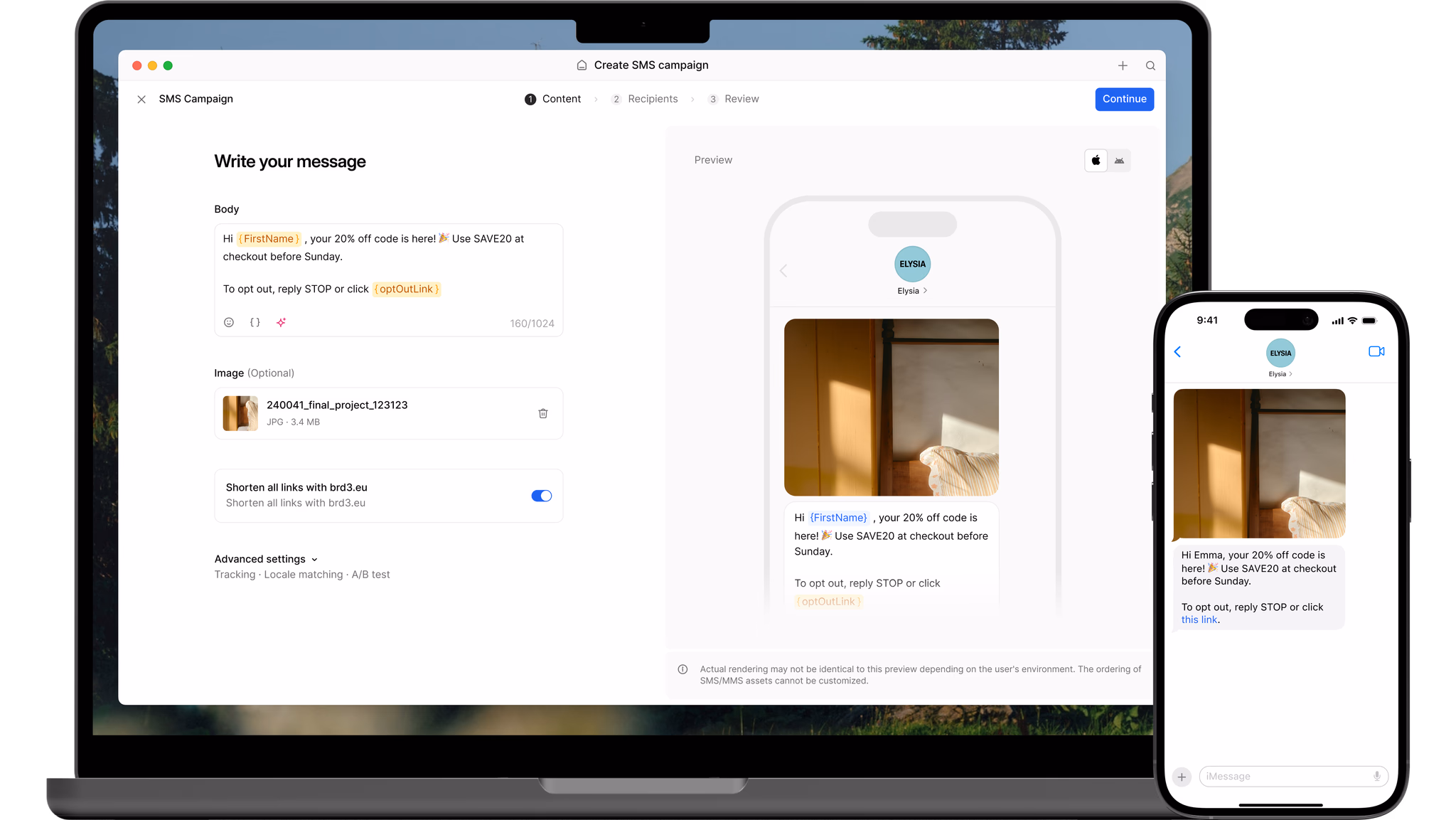Click the chevron next to Elysia in the preview

coord(925,291)
